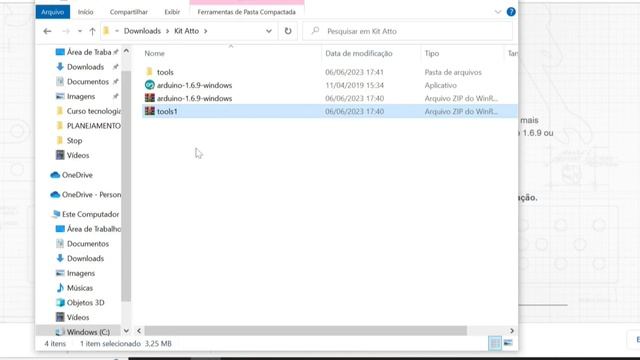Open pinned Downloads in quick access
The width and height of the screenshot is (640, 360).
tap(85, 67)
